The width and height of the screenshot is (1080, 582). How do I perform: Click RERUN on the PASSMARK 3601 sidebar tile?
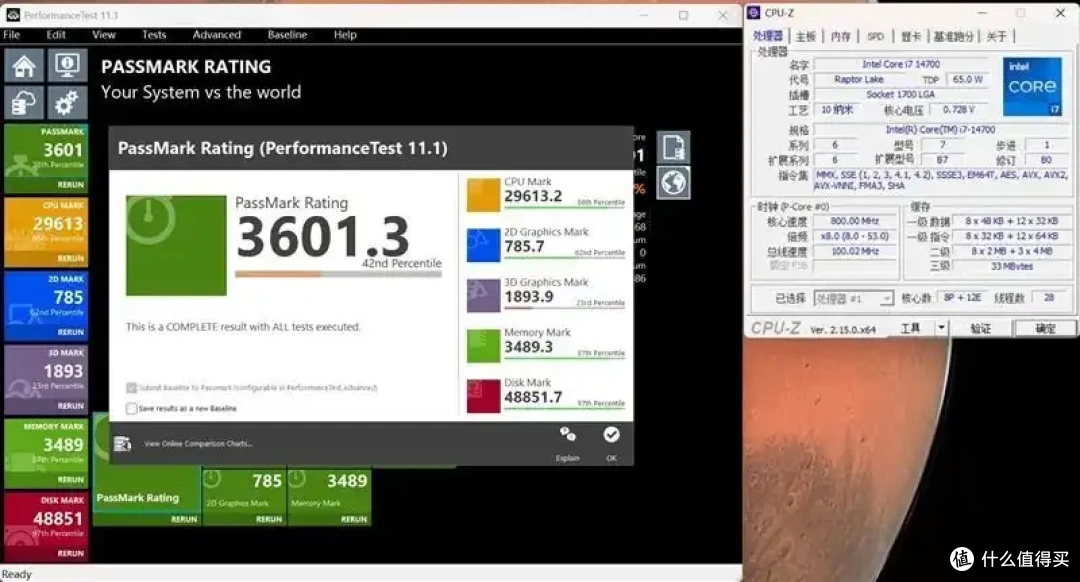(70, 185)
